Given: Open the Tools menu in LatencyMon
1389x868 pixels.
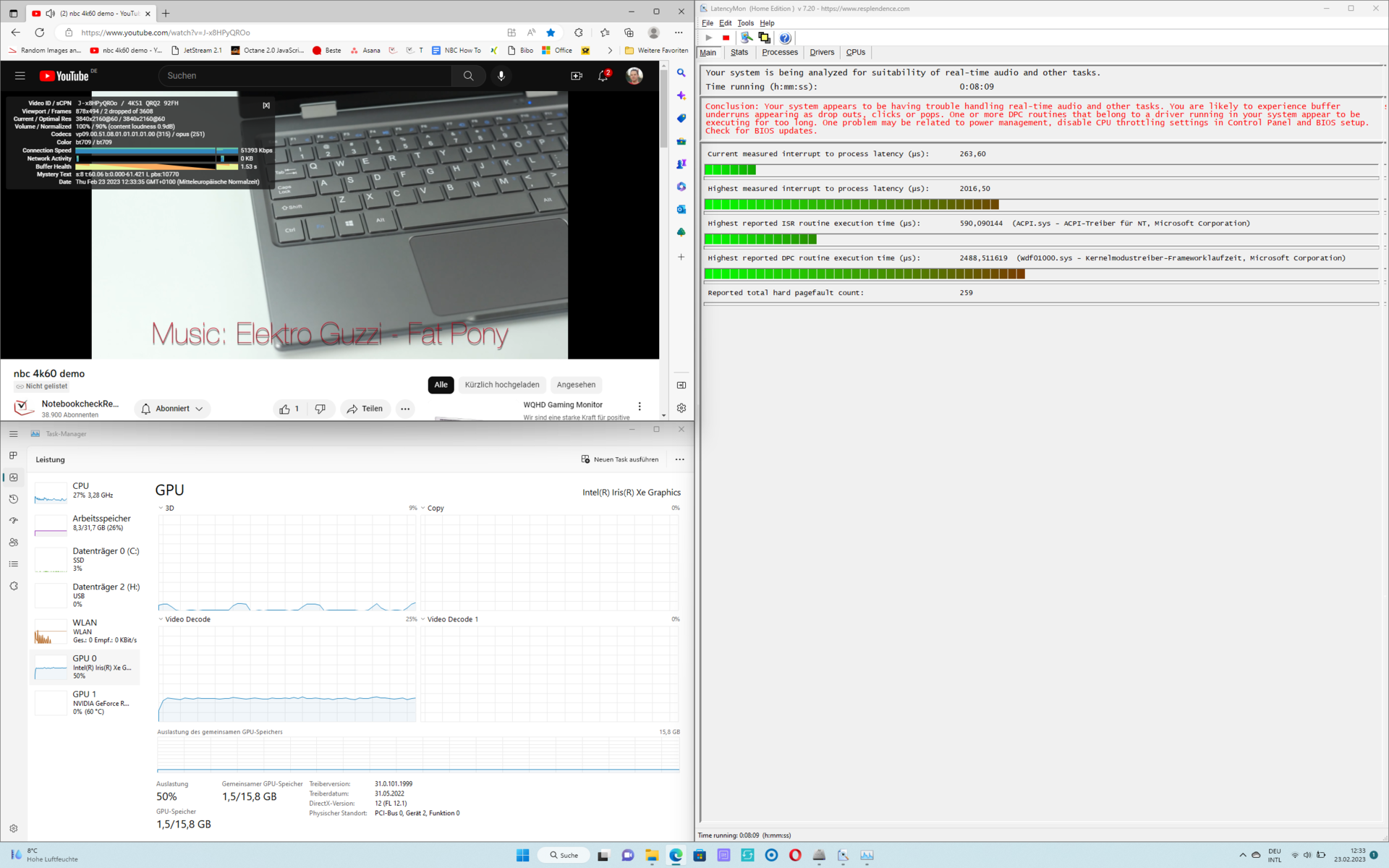Looking at the screenshot, I should (x=745, y=23).
